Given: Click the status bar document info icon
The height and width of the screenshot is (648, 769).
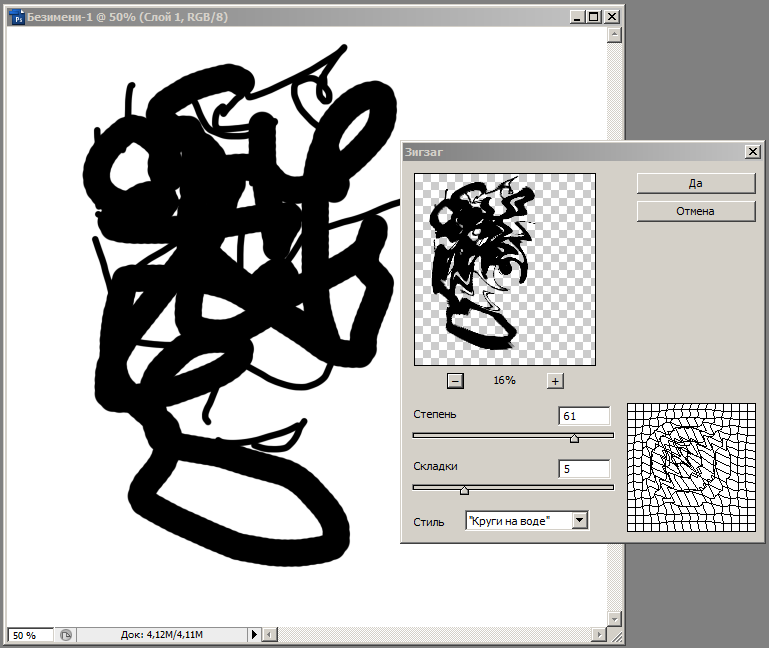Looking at the screenshot, I should (66, 635).
